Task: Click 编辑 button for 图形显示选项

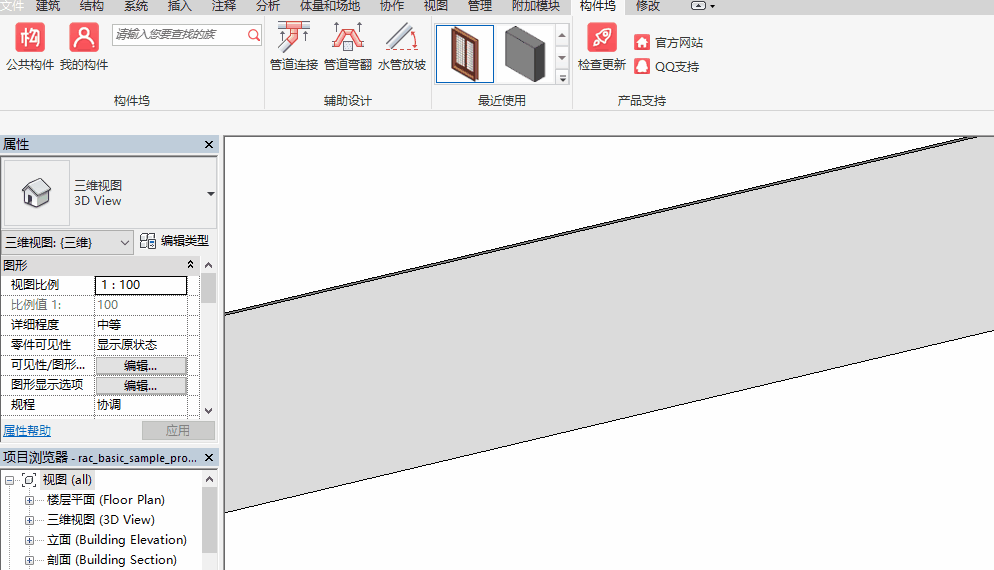Action: [x=141, y=385]
